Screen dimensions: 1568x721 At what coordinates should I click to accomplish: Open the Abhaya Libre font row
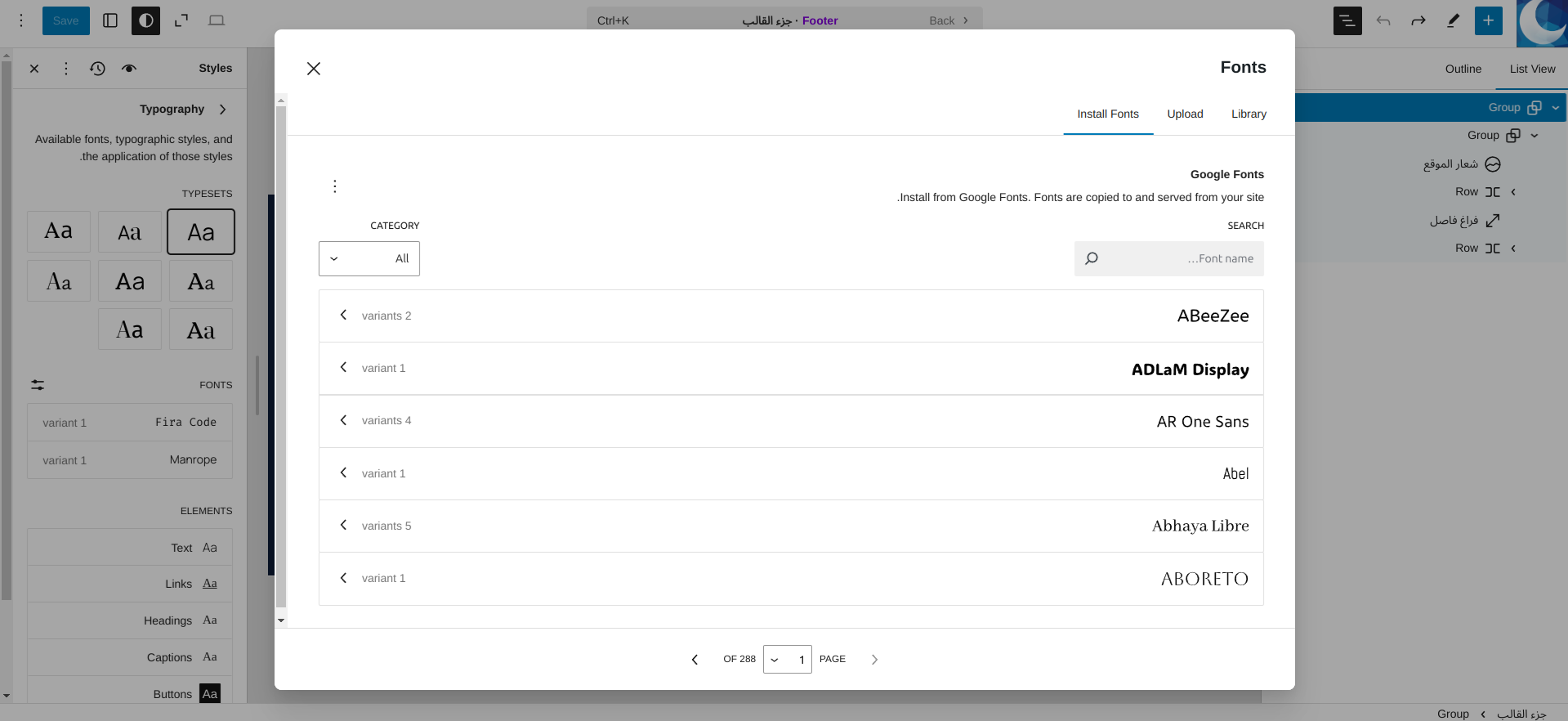pos(790,526)
